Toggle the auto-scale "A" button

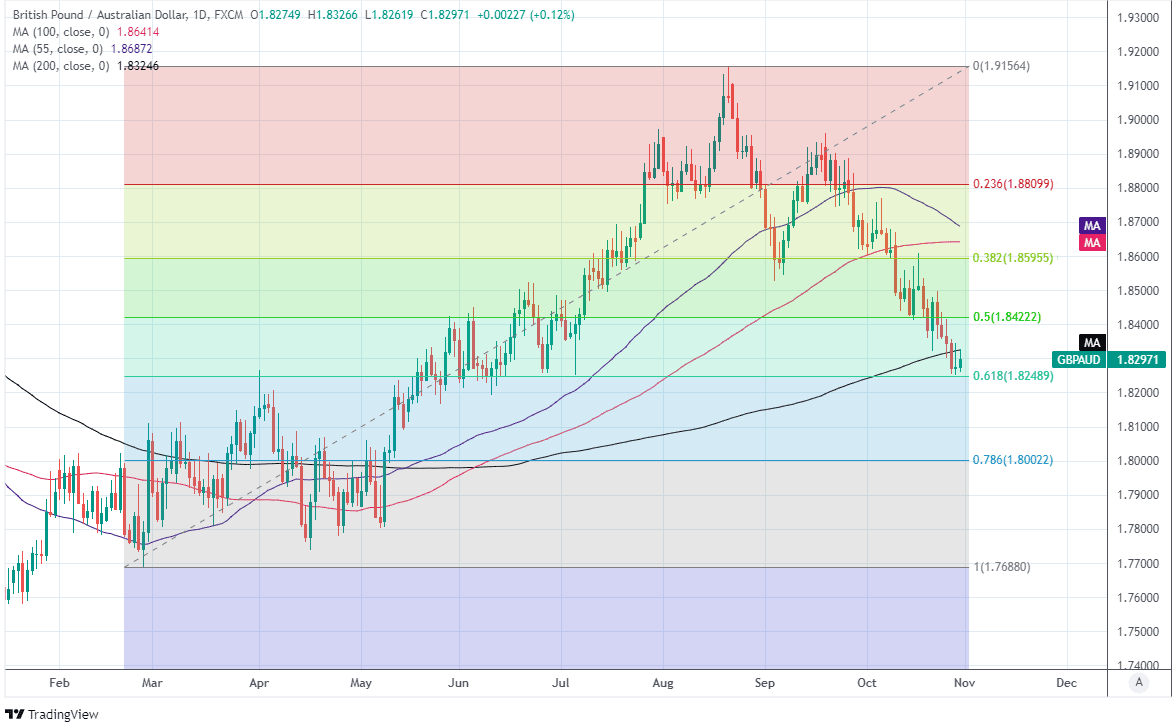[1138, 682]
